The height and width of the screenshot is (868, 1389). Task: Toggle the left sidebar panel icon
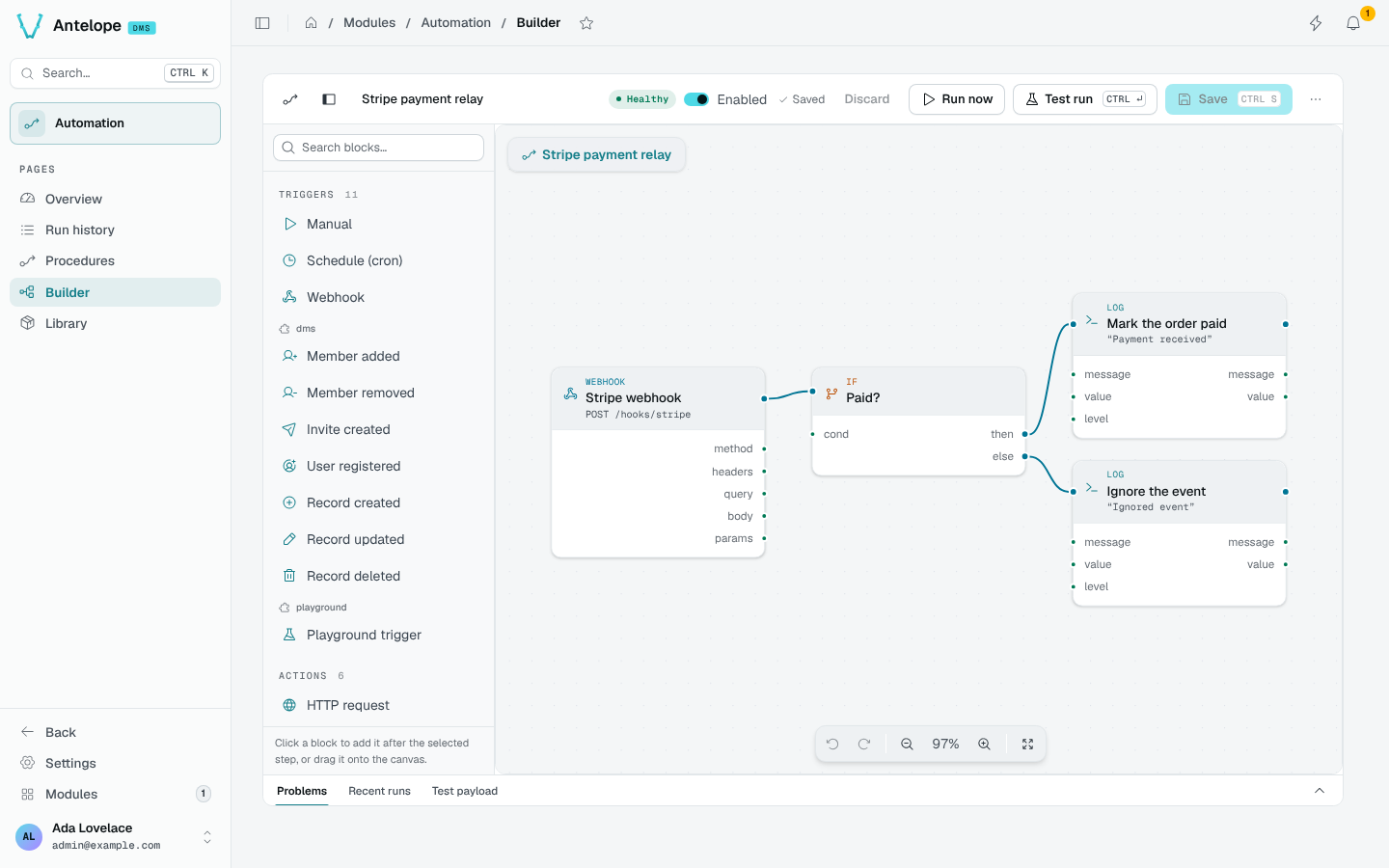pyautogui.click(x=262, y=23)
